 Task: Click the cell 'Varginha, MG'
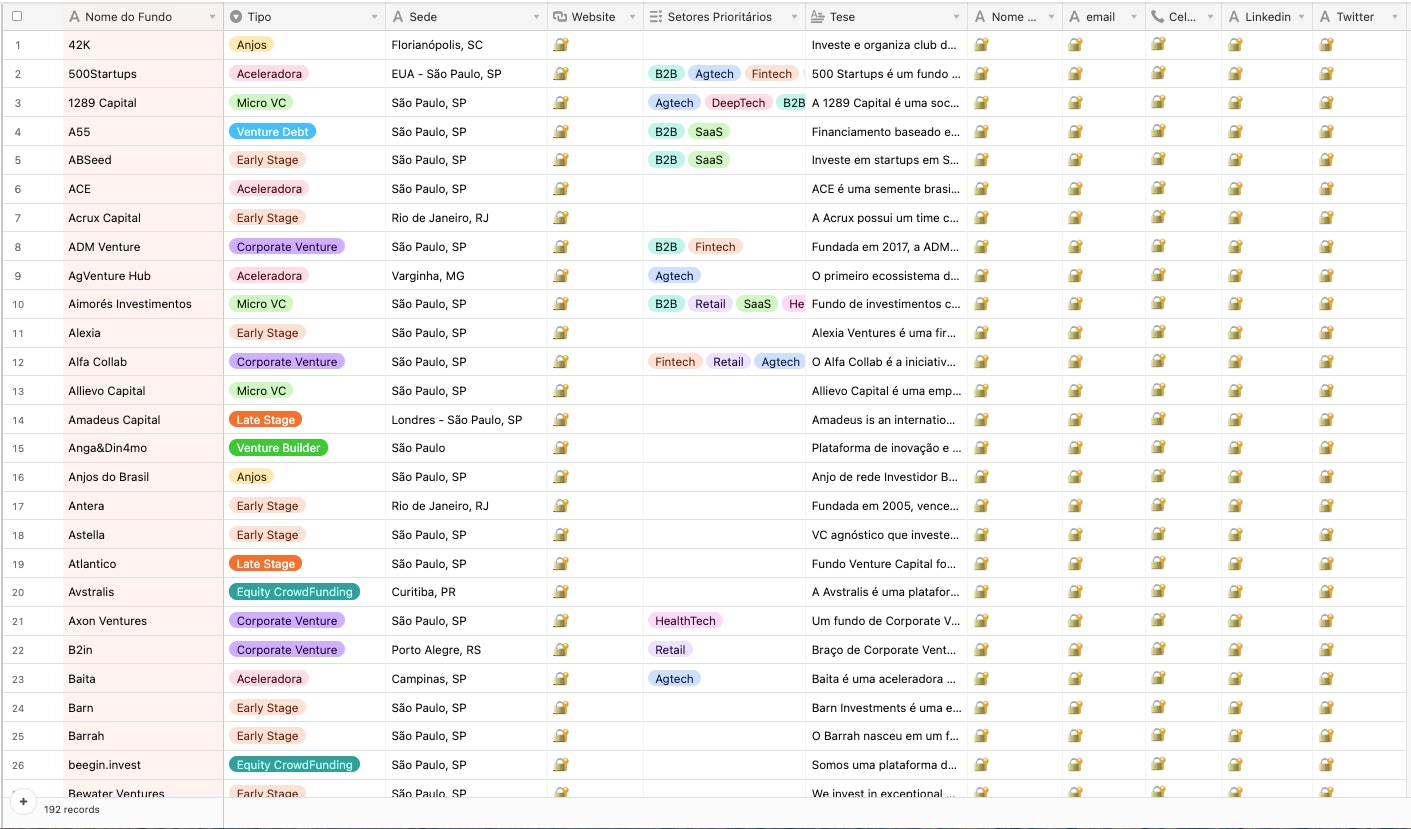[x=427, y=276]
